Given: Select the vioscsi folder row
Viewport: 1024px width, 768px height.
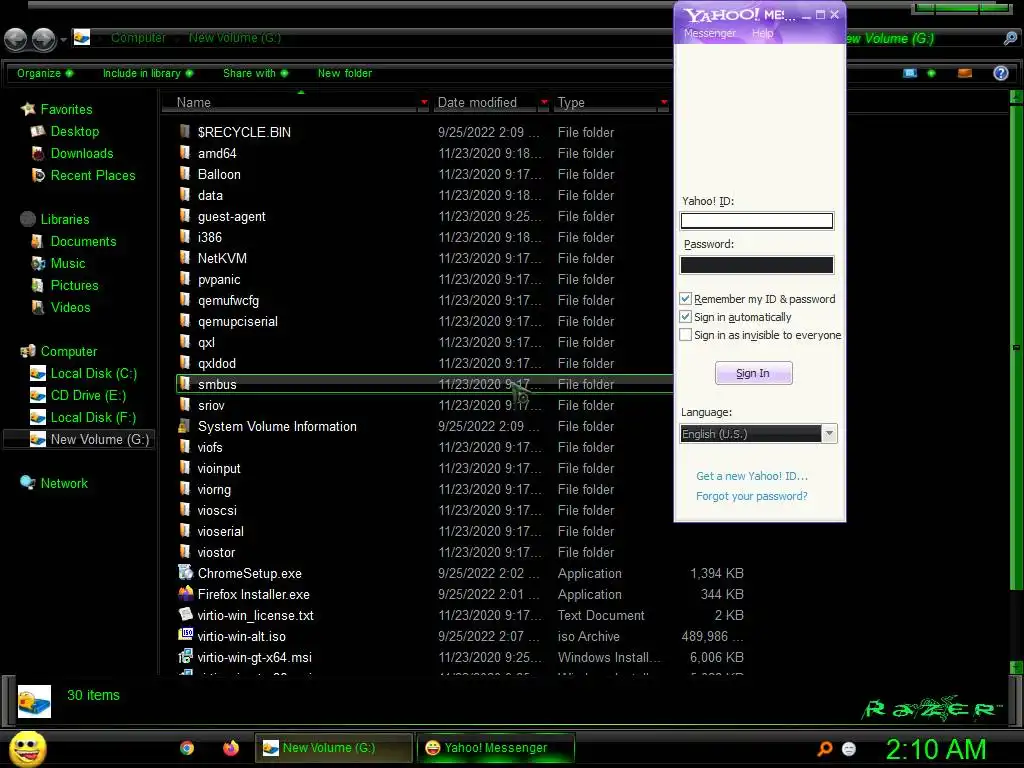Looking at the screenshot, I should click(424, 510).
